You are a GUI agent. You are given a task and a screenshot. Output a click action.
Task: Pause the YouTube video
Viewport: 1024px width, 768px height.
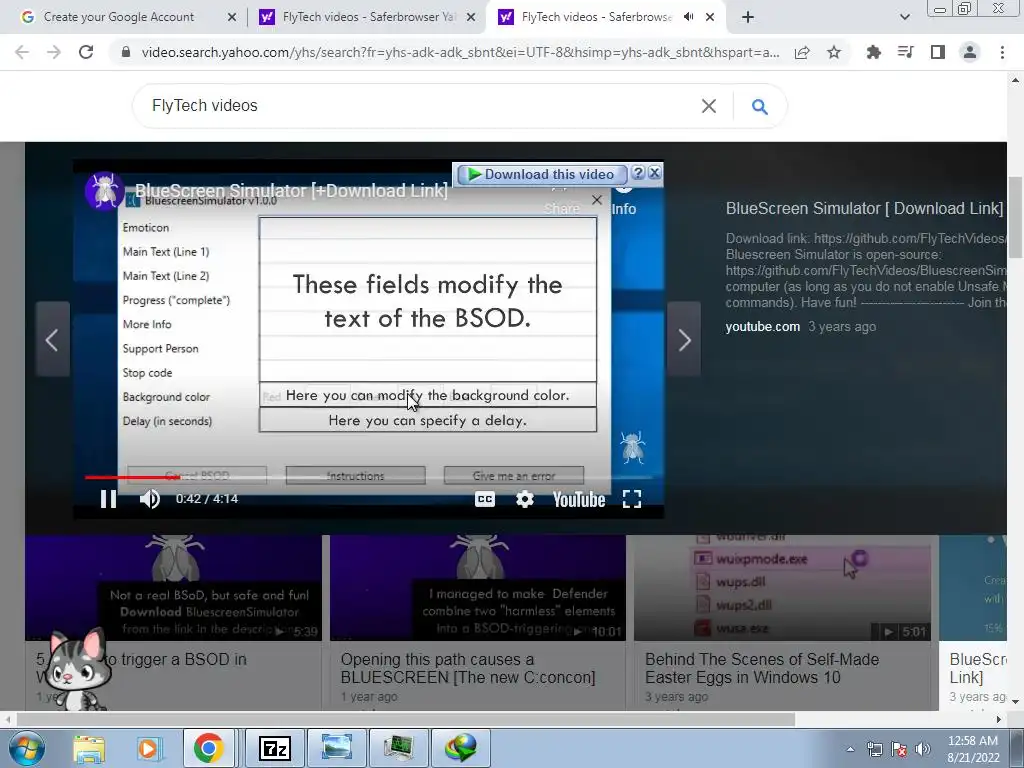click(108, 499)
